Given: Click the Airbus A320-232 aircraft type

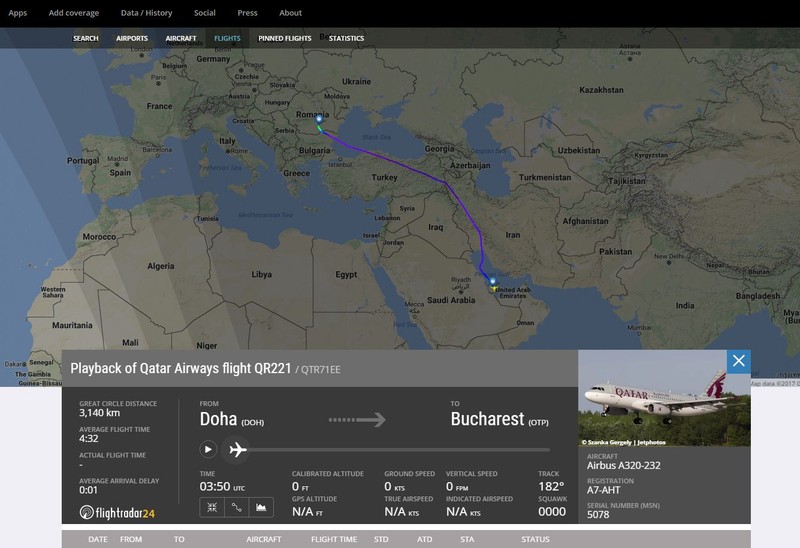Looking at the screenshot, I should (x=623, y=465).
